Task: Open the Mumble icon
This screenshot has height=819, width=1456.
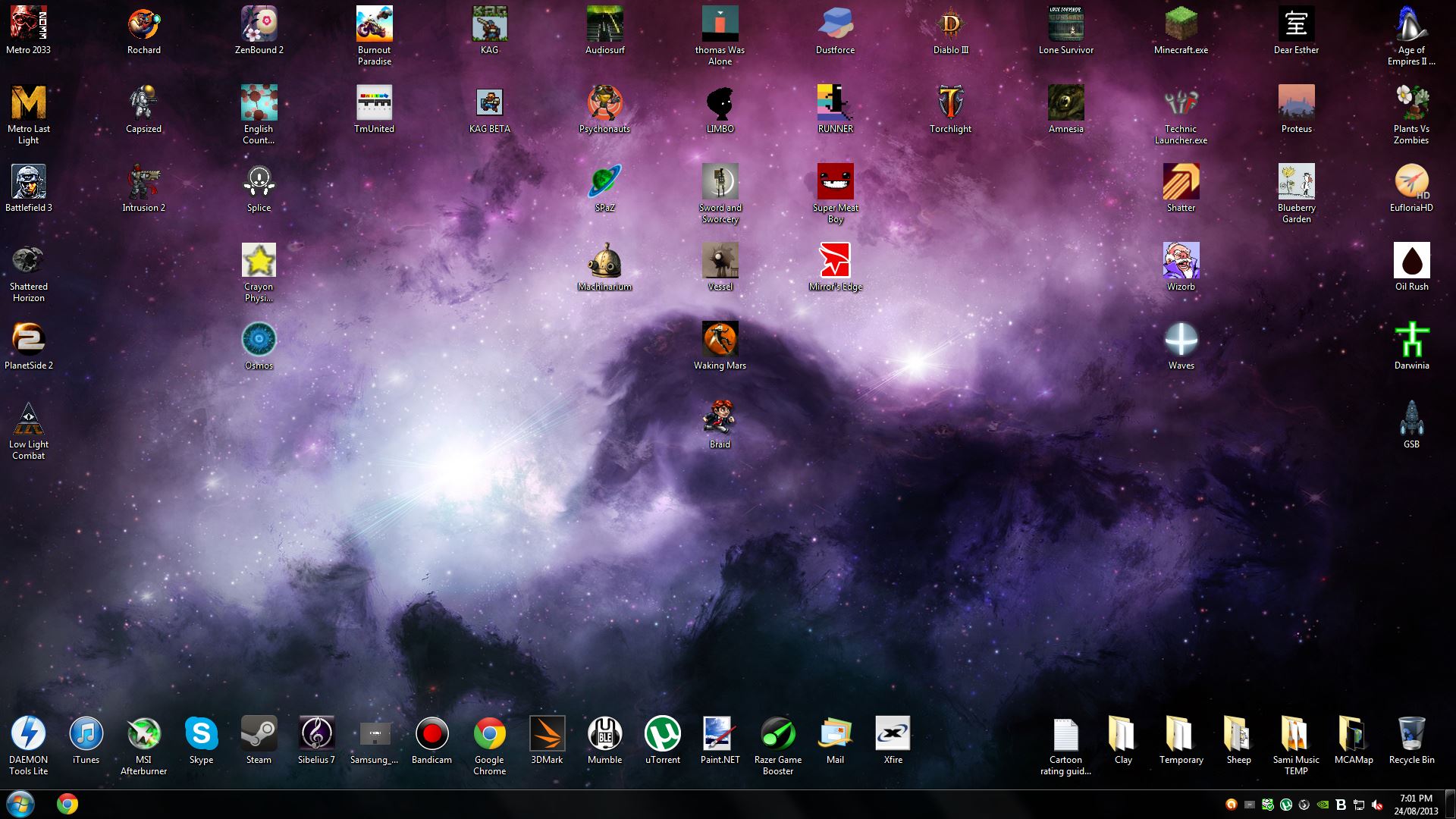Action: [x=605, y=742]
